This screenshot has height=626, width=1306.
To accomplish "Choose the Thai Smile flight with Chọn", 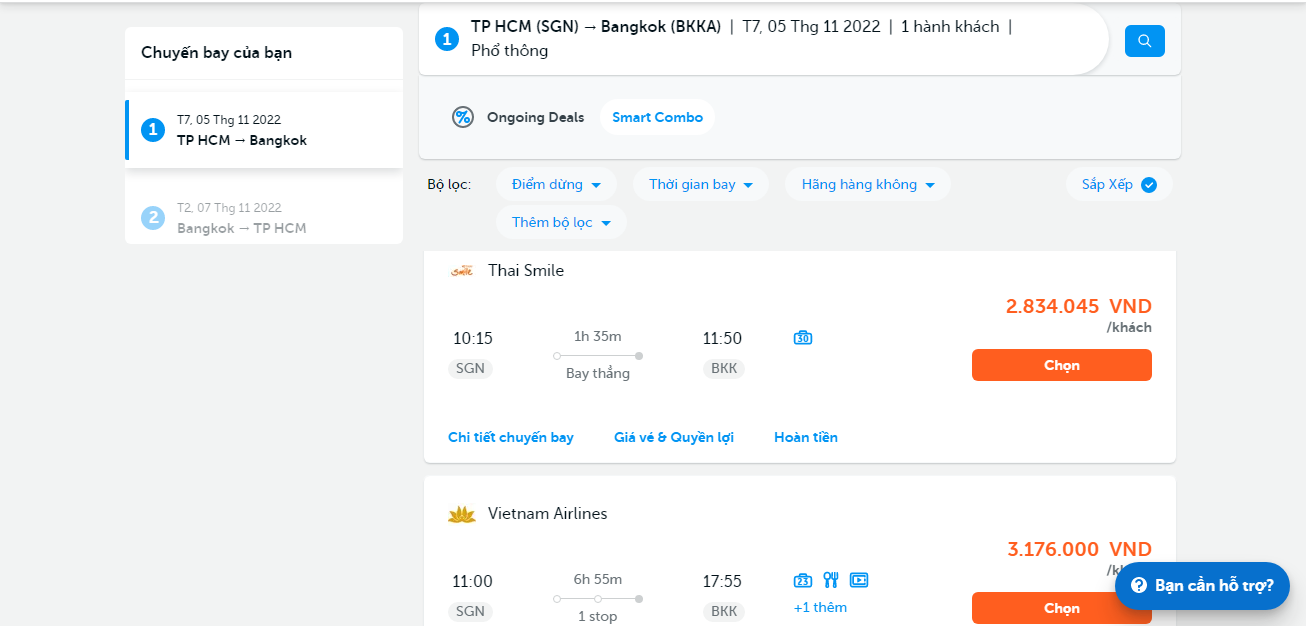I will click(1061, 365).
